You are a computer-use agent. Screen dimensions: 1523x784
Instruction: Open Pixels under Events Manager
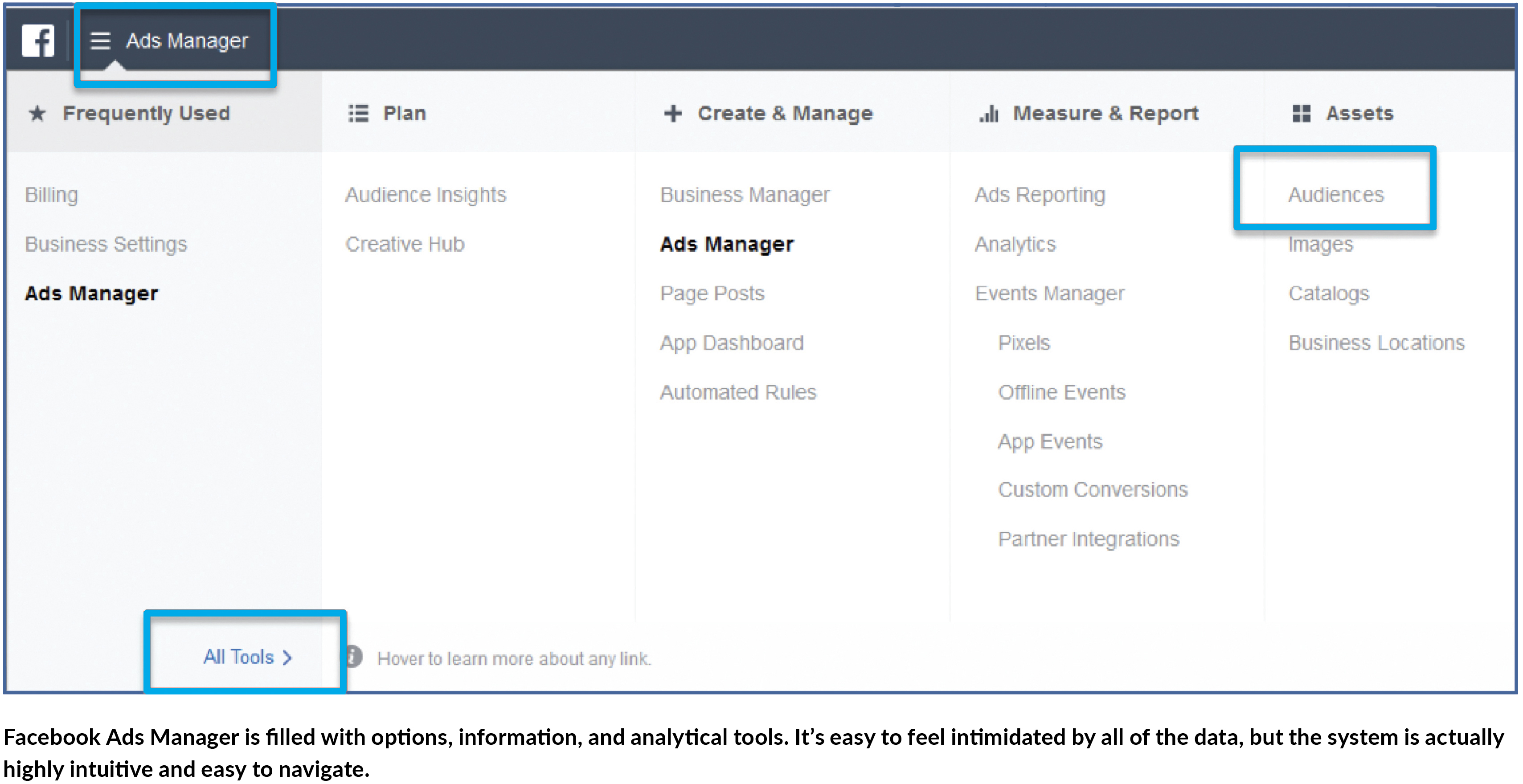tap(1024, 343)
